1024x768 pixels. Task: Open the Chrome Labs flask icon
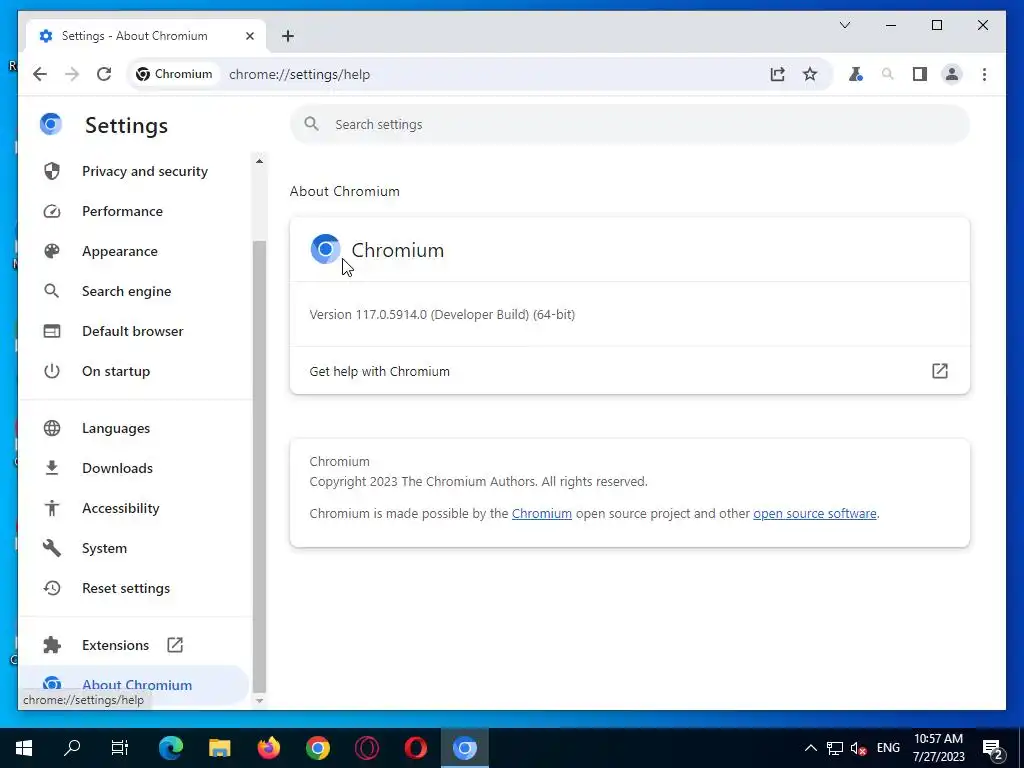tap(856, 74)
